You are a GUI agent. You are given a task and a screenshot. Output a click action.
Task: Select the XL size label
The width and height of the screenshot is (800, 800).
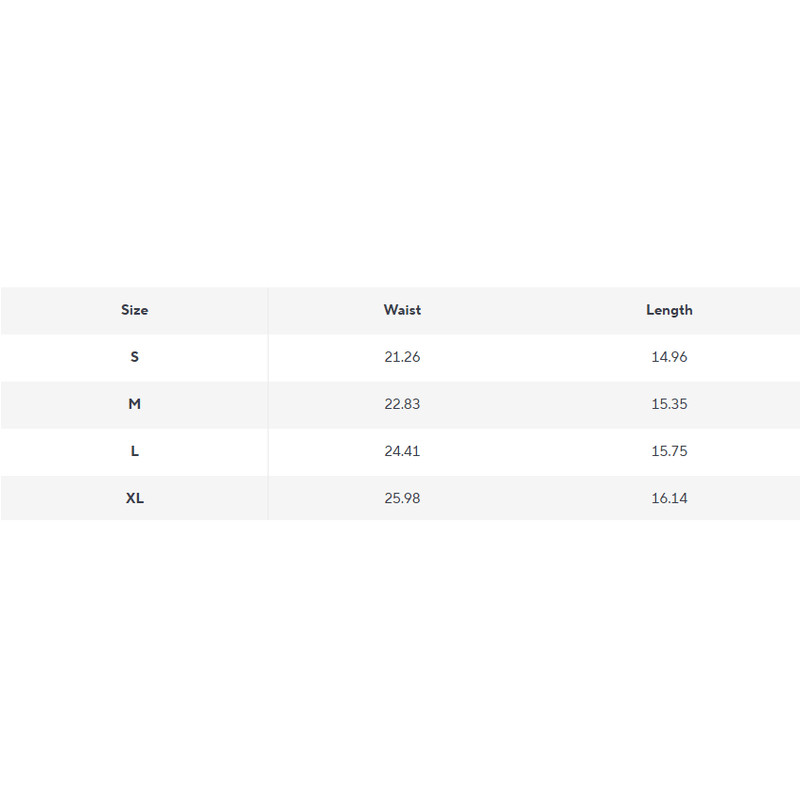pyautogui.click(x=135, y=498)
